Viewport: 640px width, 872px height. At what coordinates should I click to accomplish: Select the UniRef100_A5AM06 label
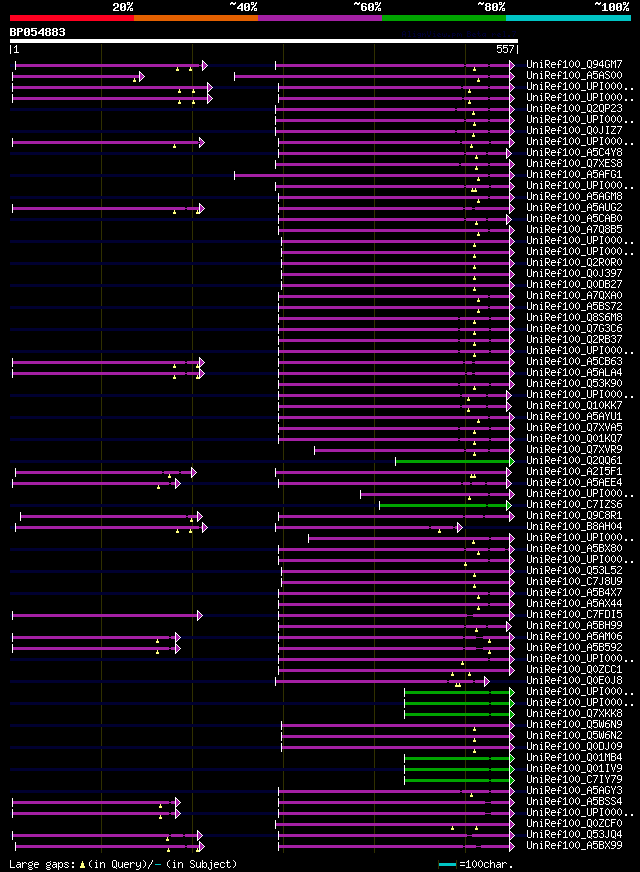click(574, 637)
